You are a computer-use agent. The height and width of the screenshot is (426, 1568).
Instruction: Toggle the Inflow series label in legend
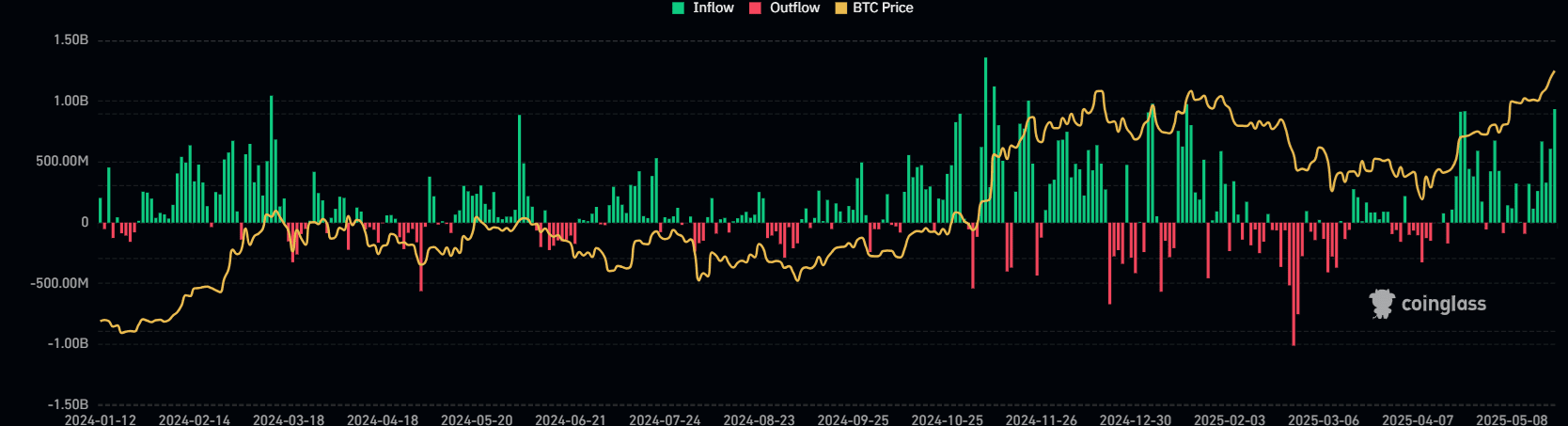[x=713, y=8]
